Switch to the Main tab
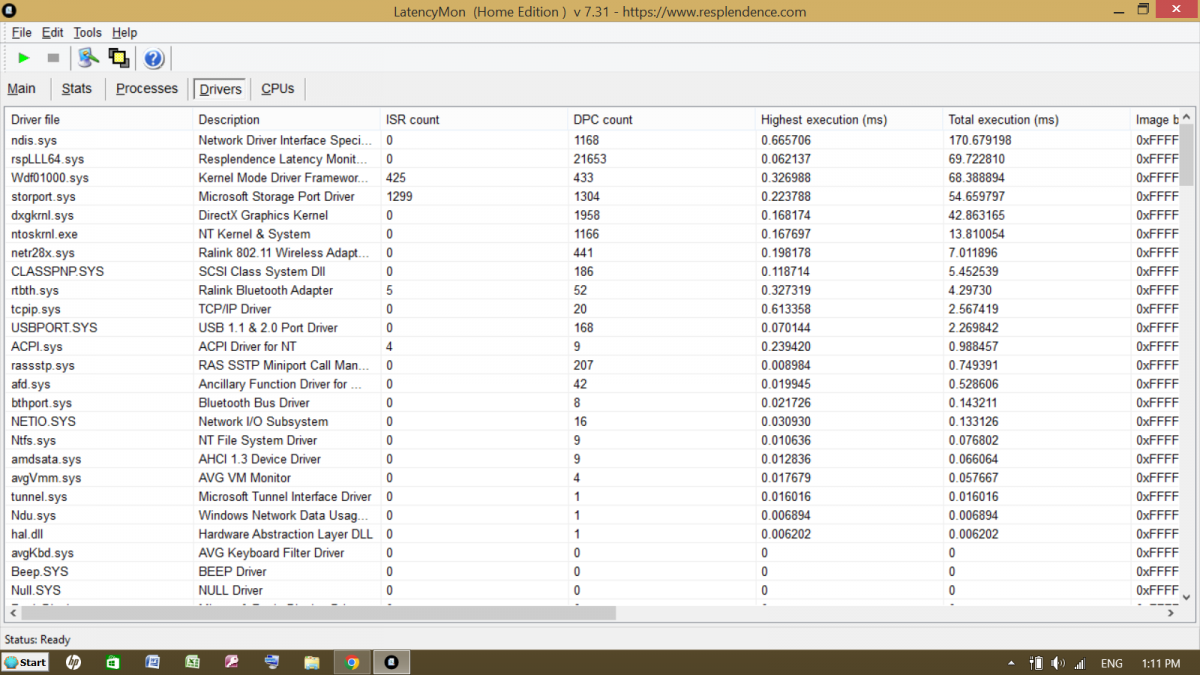Viewport: 1200px width, 675px height. point(22,89)
